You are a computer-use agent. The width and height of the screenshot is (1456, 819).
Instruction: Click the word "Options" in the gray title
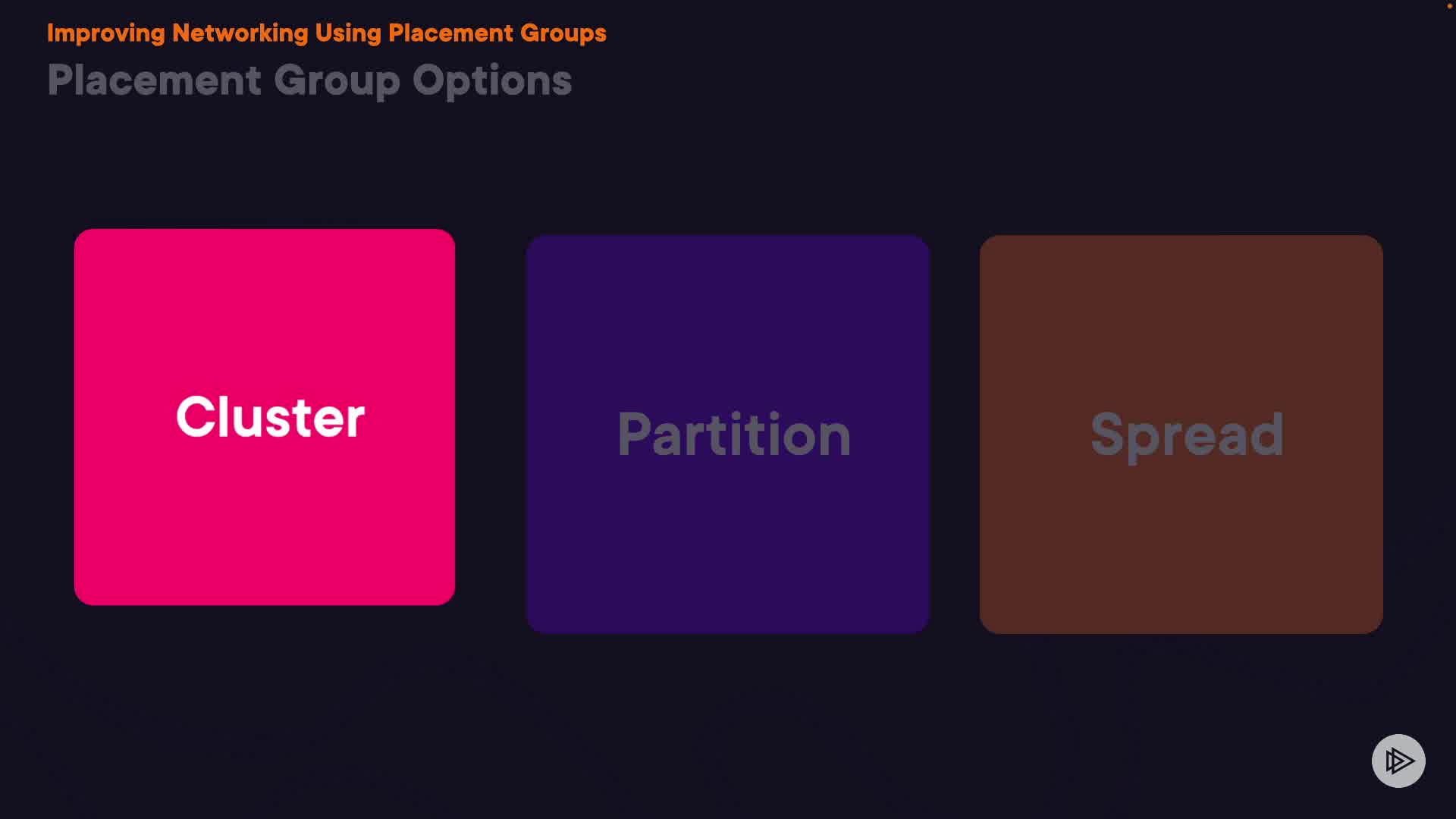pyautogui.click(x=492, y=80)
